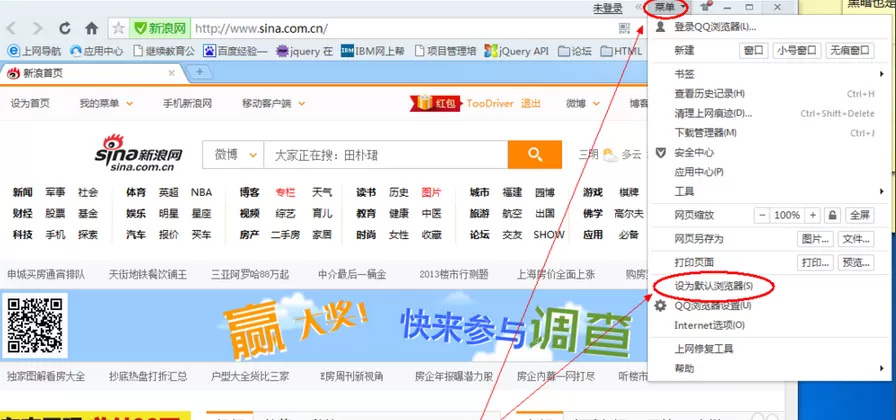The width and height of the screenshot is (896, 420).
Task: Open the jQuery API bookmark
Action: tap(516, 51)
